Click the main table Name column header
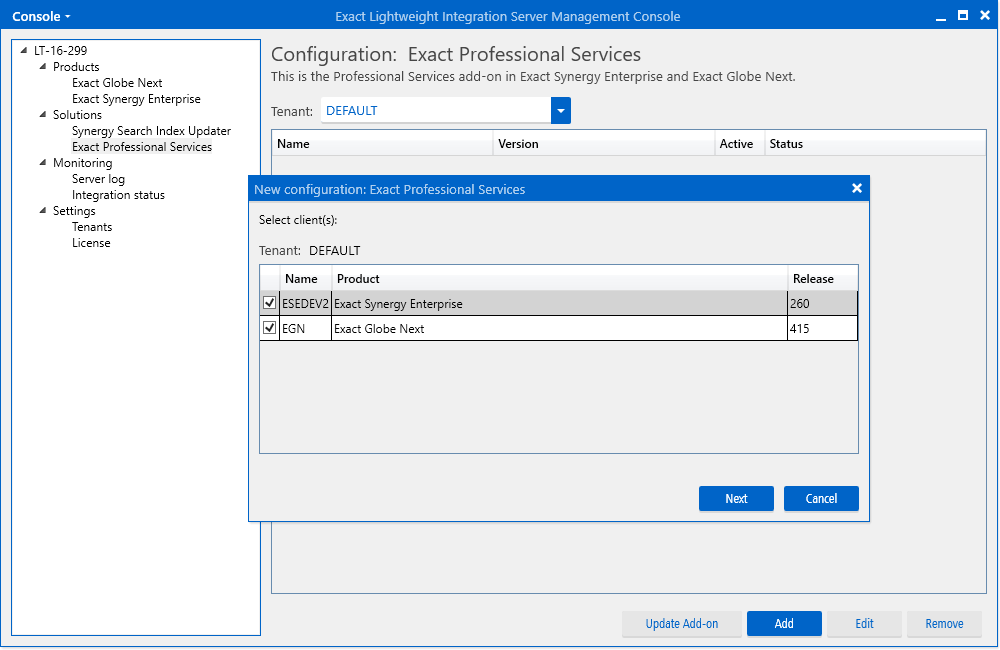Viewport: 1000px width, 650px height. 382,144
